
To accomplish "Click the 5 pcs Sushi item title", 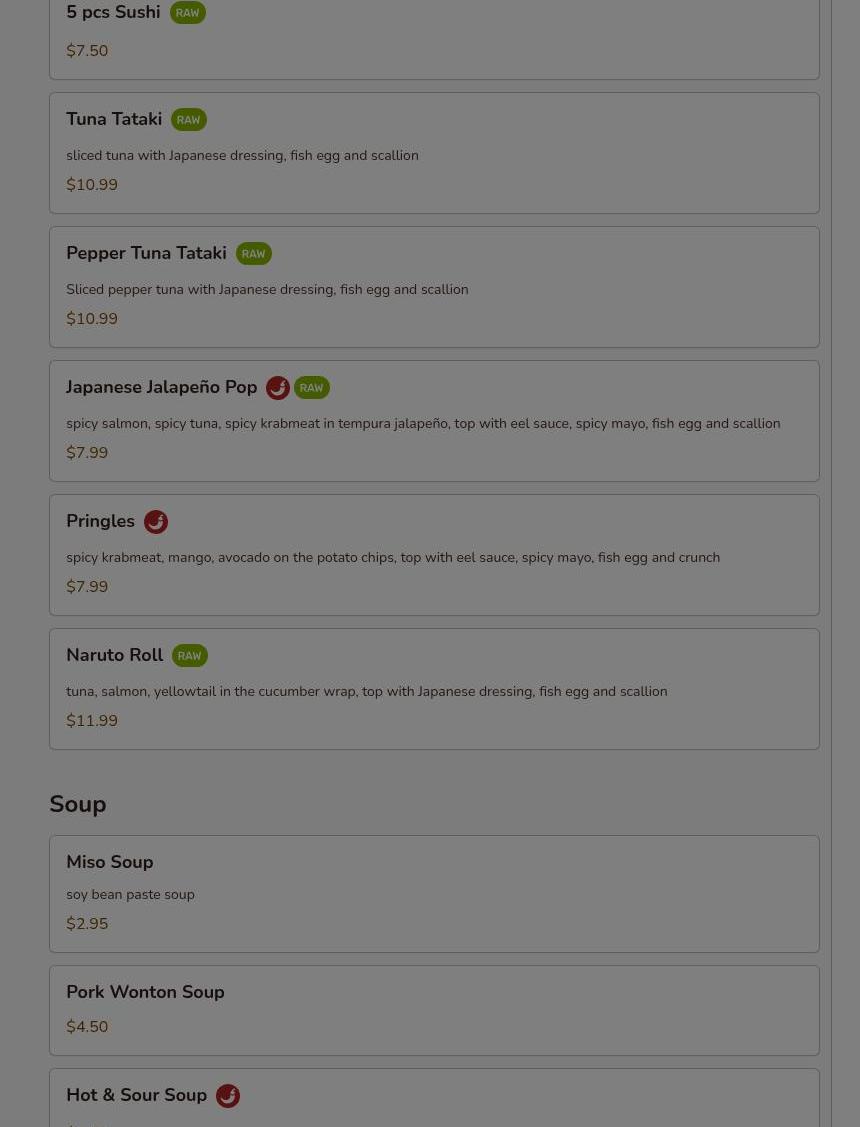I will click(113, 12).
